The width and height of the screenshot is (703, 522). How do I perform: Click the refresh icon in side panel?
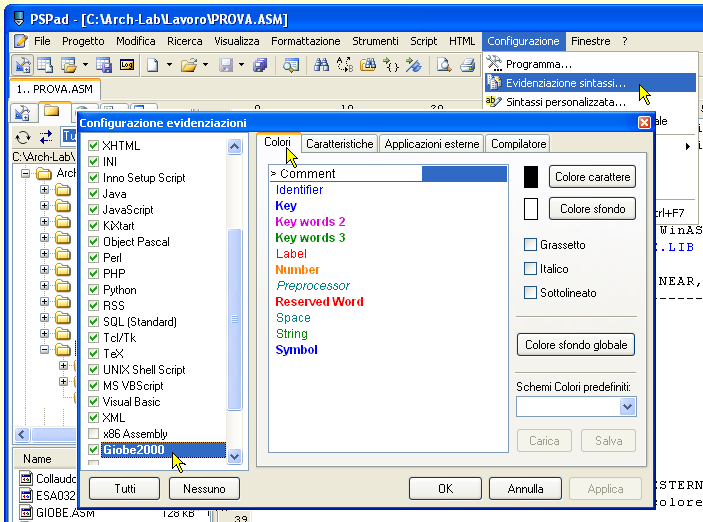click(23, 137)
